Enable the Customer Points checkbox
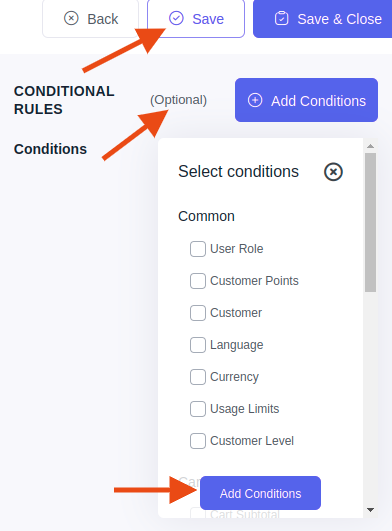The width and height of the screenshot is (392, 531). click(x=198, y=281)
